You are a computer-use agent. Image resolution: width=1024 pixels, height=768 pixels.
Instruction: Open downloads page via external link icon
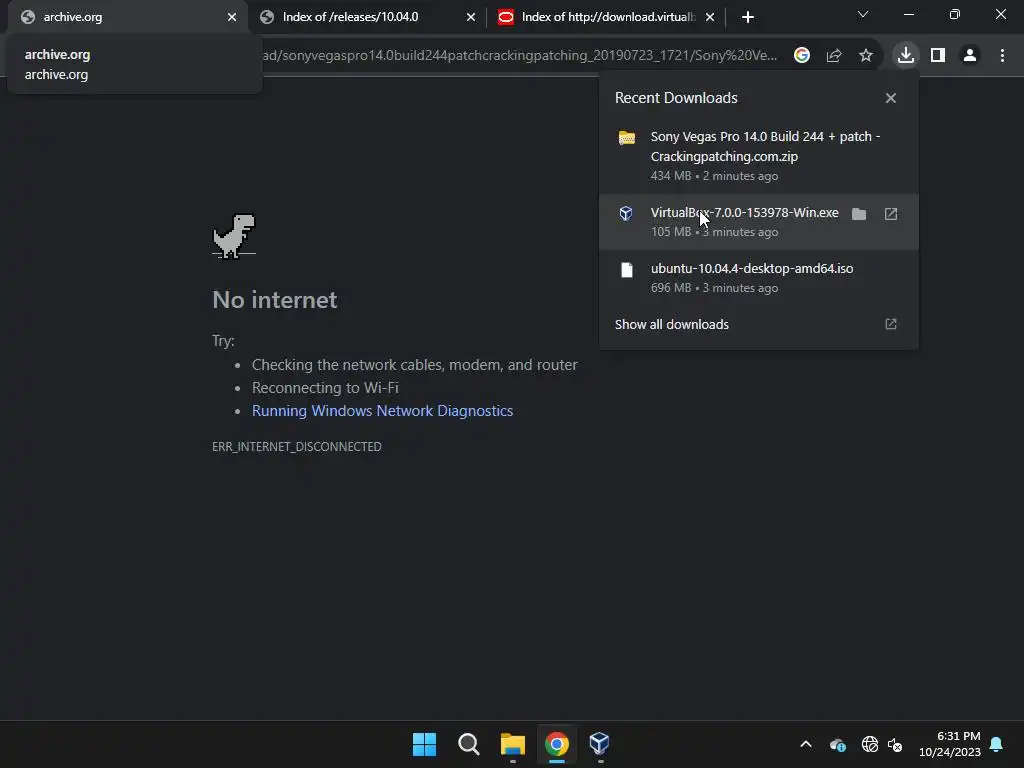point(891,325)
